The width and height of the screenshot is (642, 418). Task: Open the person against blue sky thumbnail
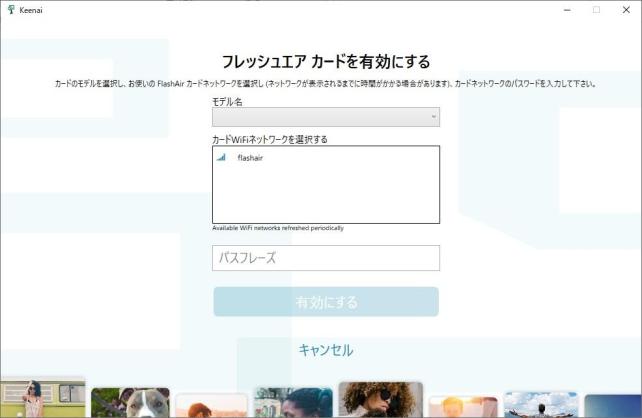point(541,404)
